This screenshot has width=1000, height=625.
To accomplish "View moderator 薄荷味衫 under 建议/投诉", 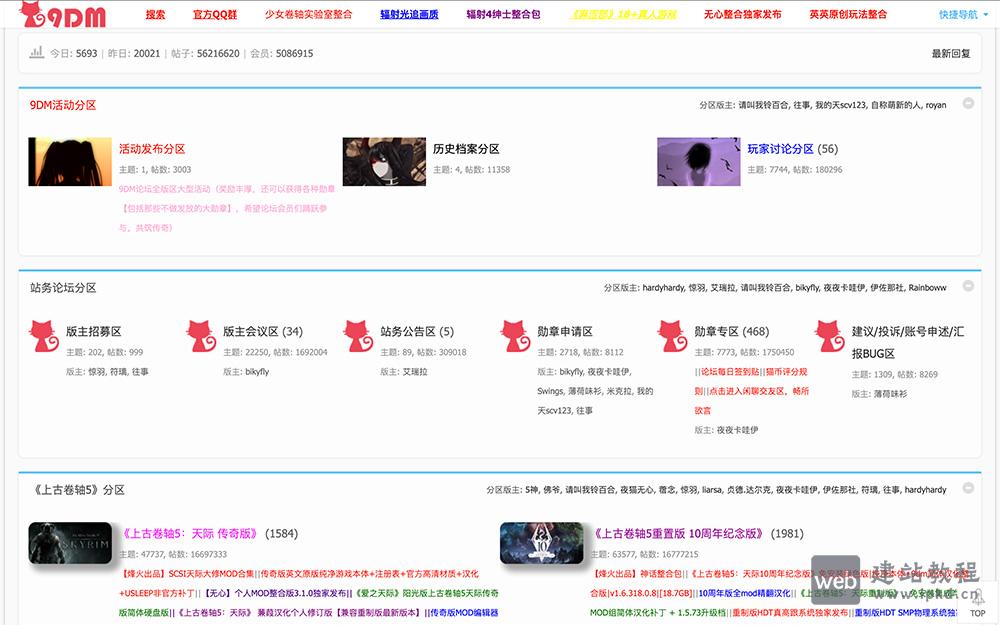I will coord(890,394).
